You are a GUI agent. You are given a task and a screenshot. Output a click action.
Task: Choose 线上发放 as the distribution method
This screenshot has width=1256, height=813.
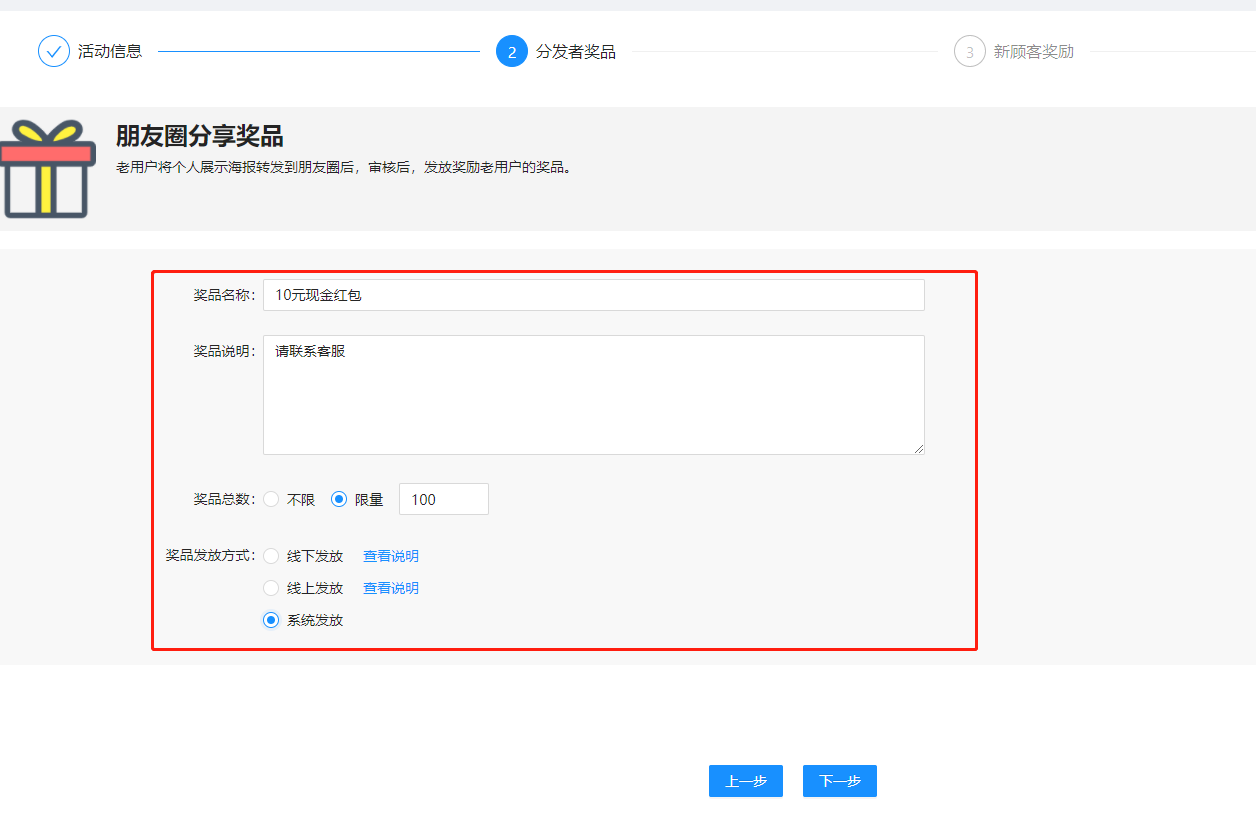tap(271, 588)
